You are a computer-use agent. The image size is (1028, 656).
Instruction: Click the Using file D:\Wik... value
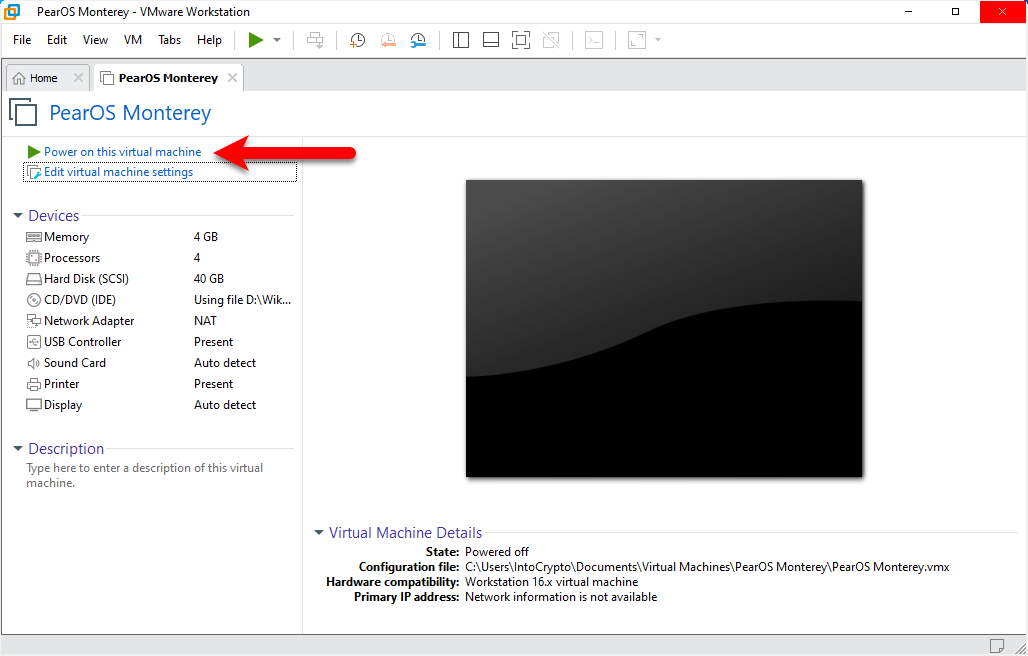tap(242, 299)
